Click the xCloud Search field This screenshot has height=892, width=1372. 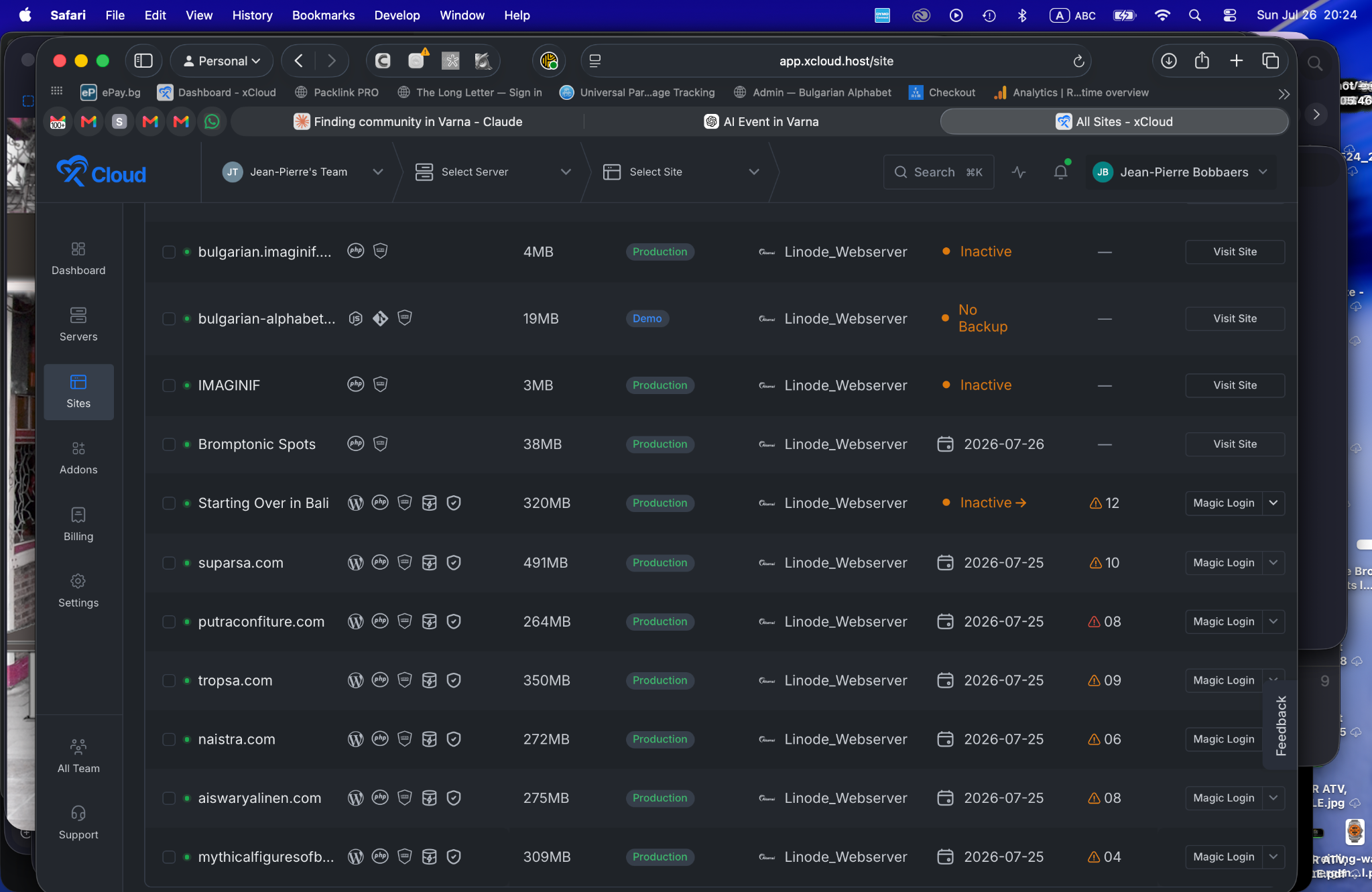pyautogui.click(x=938, y=172)
